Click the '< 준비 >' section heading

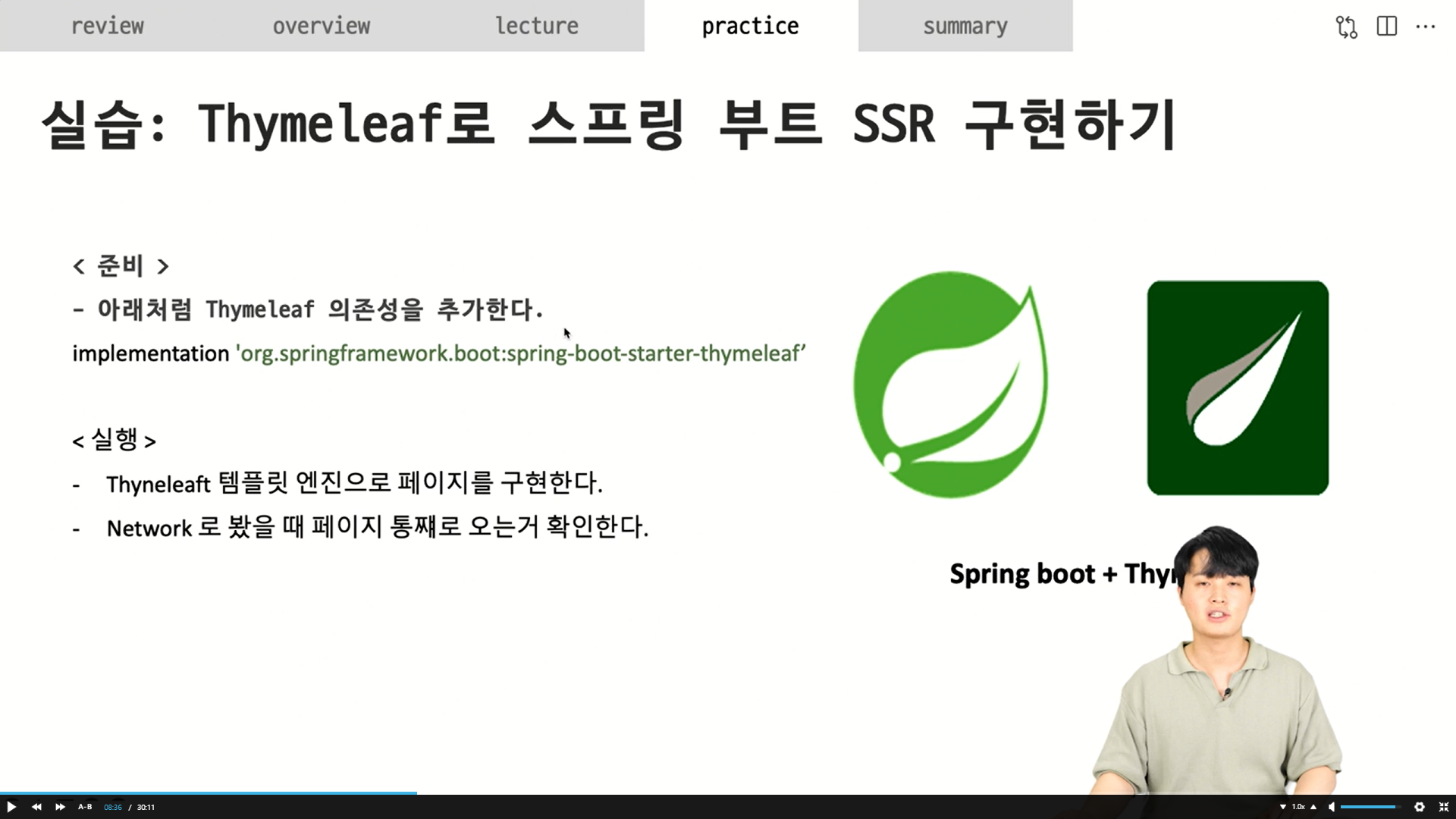coord(121,265)
